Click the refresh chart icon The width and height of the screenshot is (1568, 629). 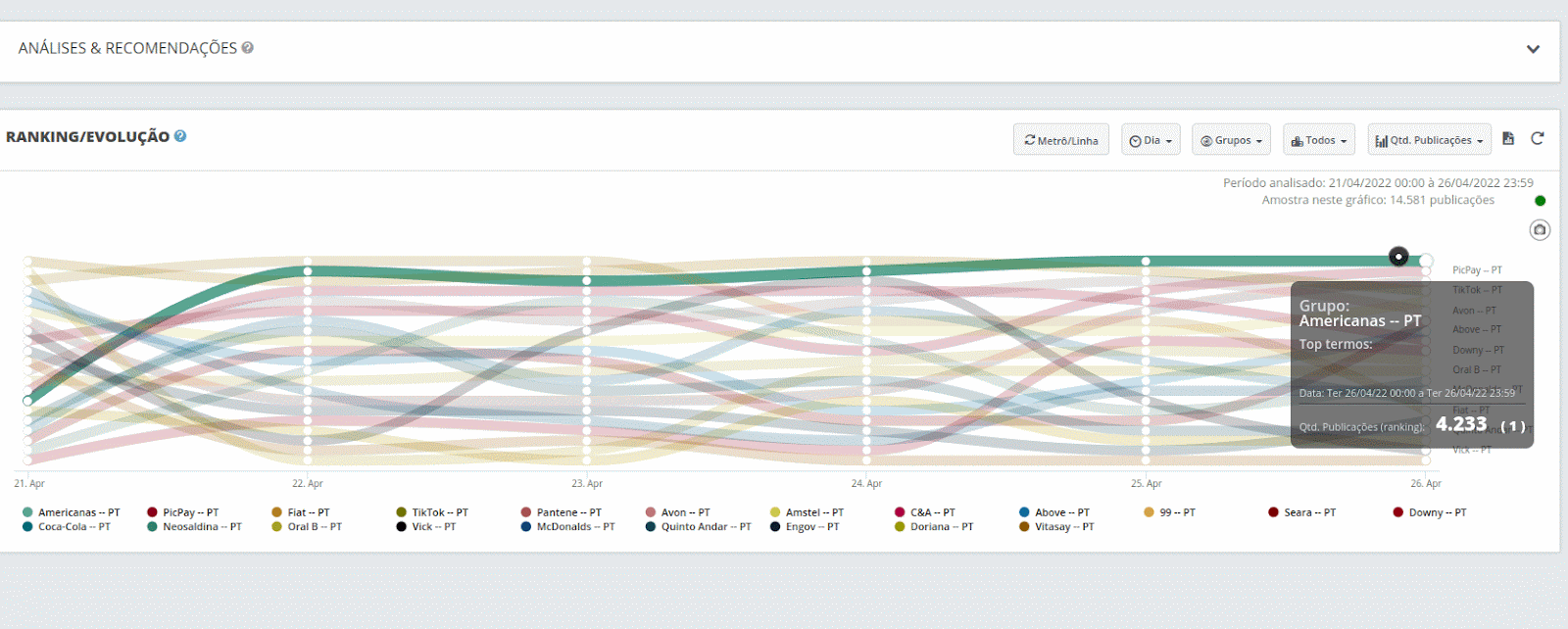tap(1538, 139)
